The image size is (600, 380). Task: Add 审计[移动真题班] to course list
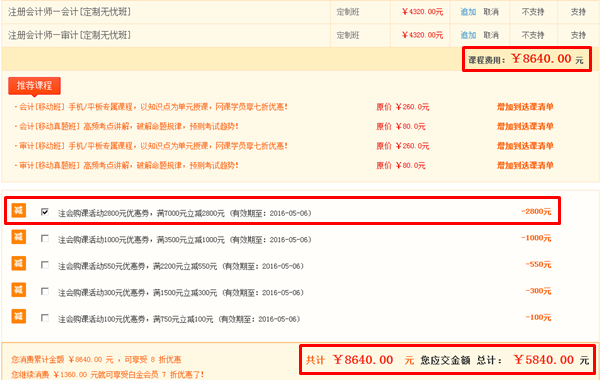pyautogui.click(x=525, y=165)
